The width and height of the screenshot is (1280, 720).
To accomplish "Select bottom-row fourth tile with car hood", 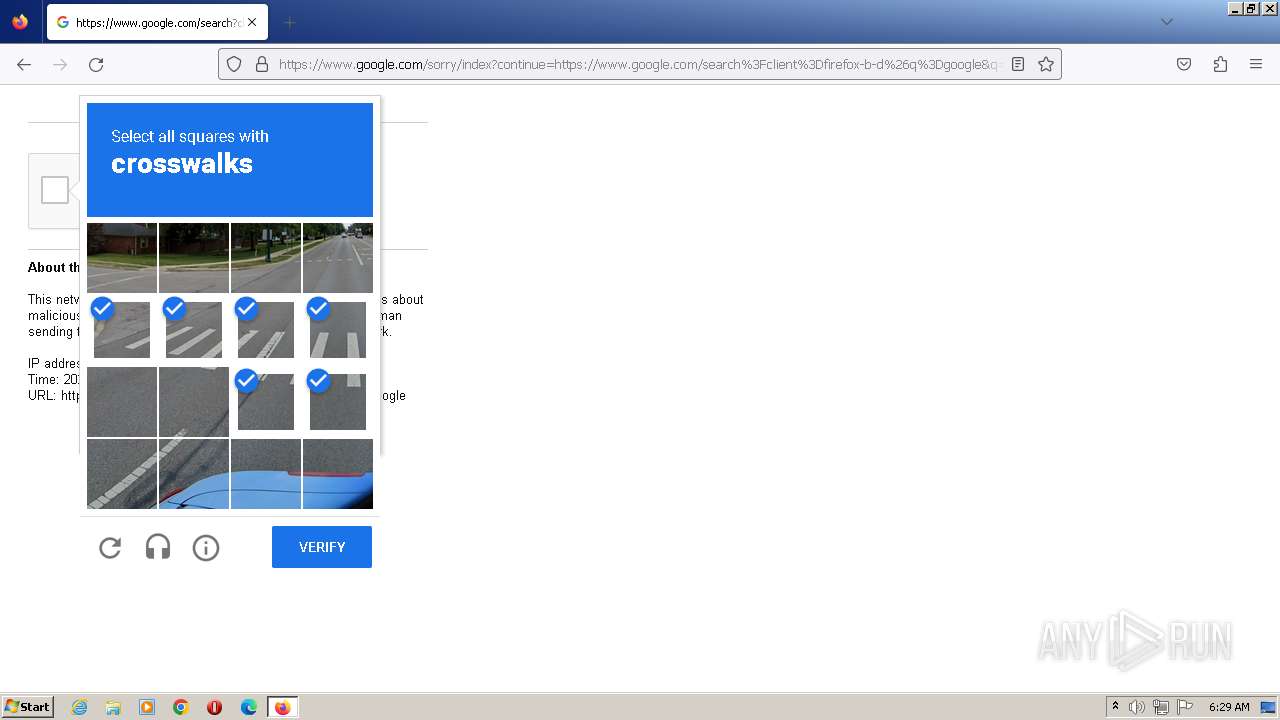I will (338, 474).
